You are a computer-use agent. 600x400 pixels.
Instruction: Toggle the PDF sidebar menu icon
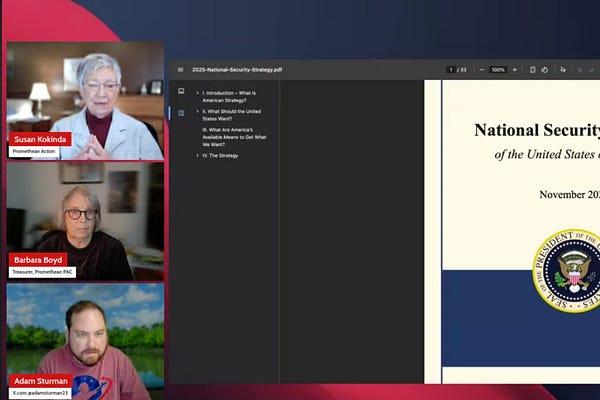[x=181, y=70]
